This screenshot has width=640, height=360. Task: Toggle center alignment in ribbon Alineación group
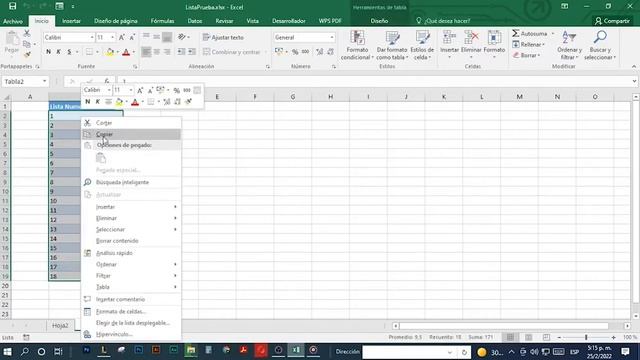(x=156, y=52)
